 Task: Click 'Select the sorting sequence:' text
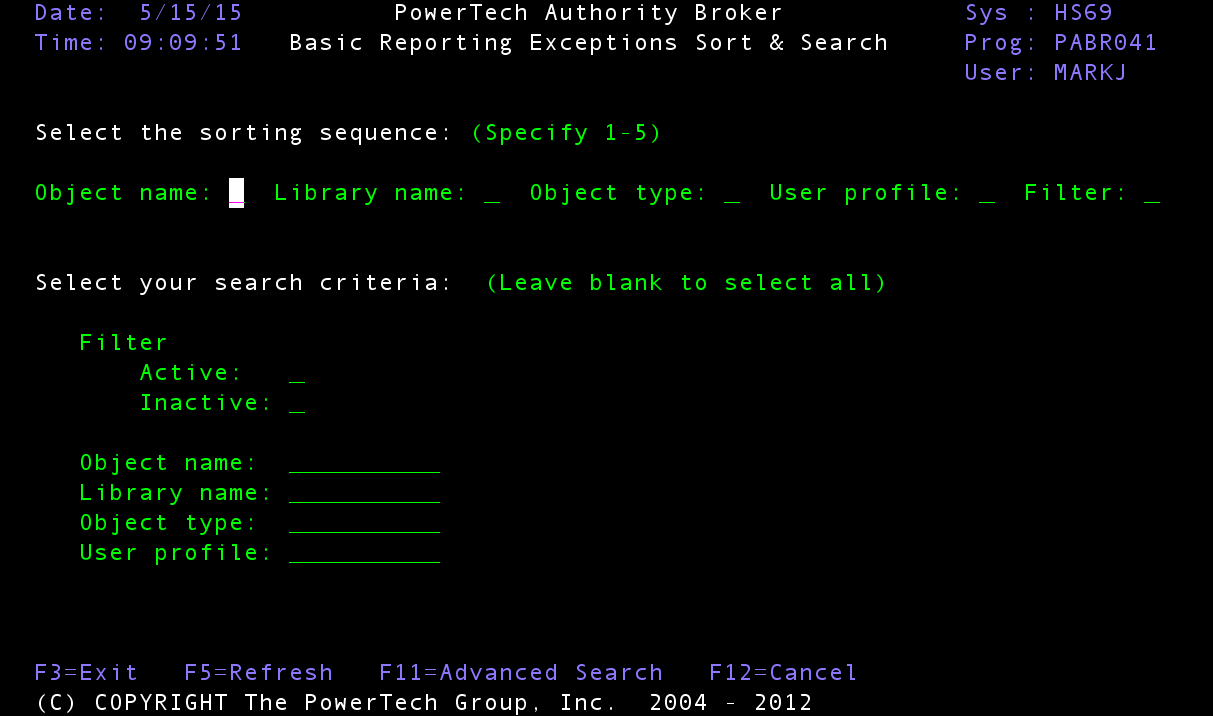(x=244, y=133)
